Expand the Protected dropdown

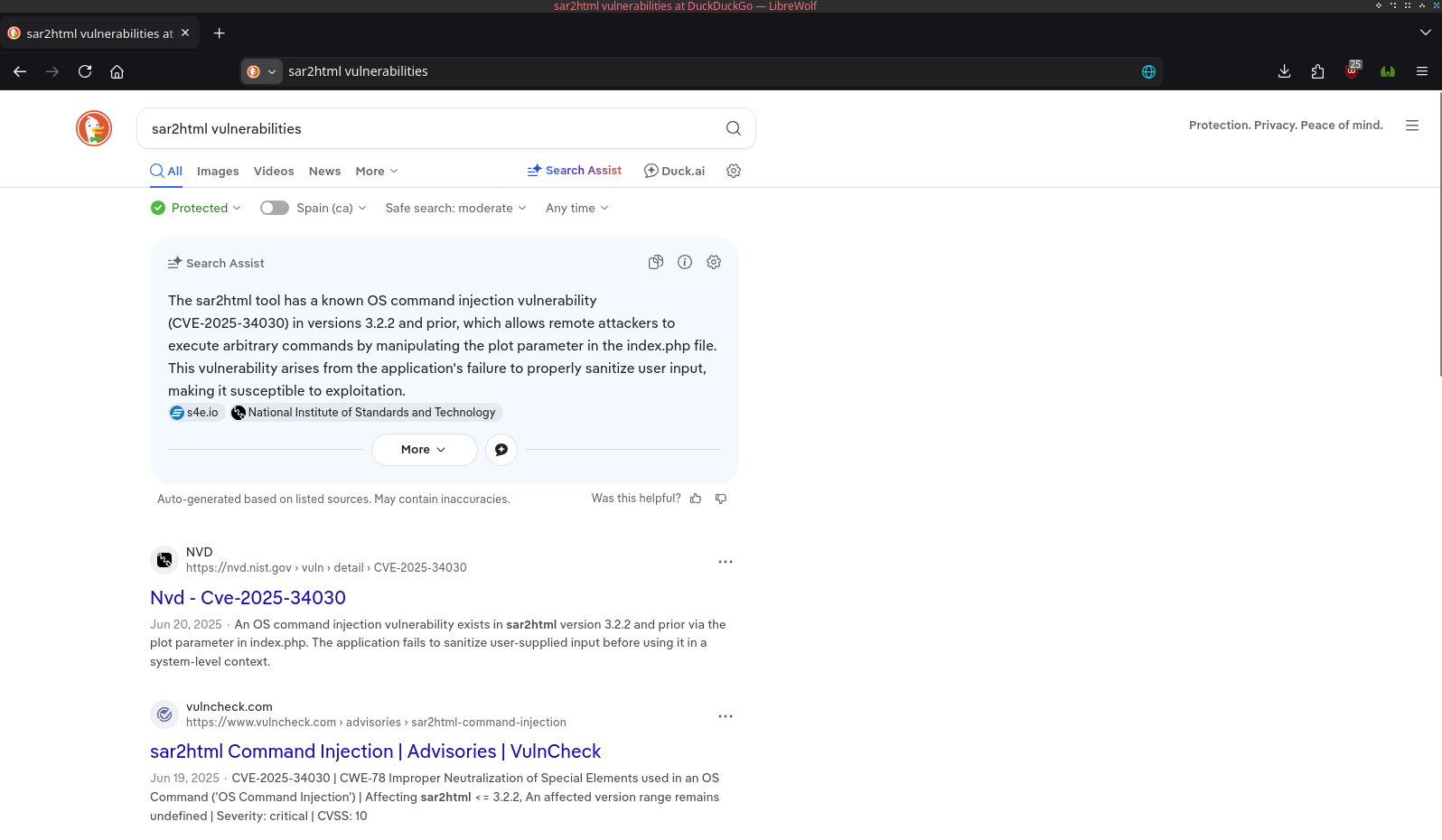(196, 208)
